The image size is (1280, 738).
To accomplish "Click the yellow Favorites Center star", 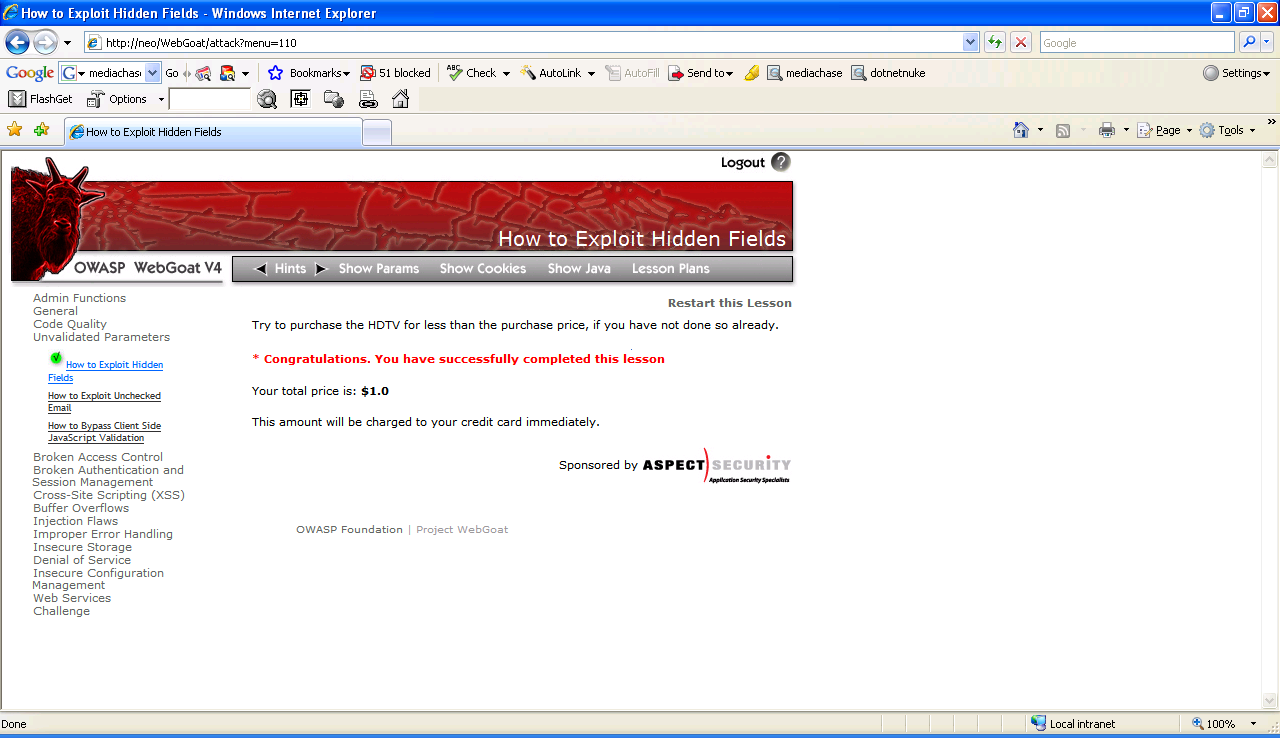I will (x=14, y=130).
